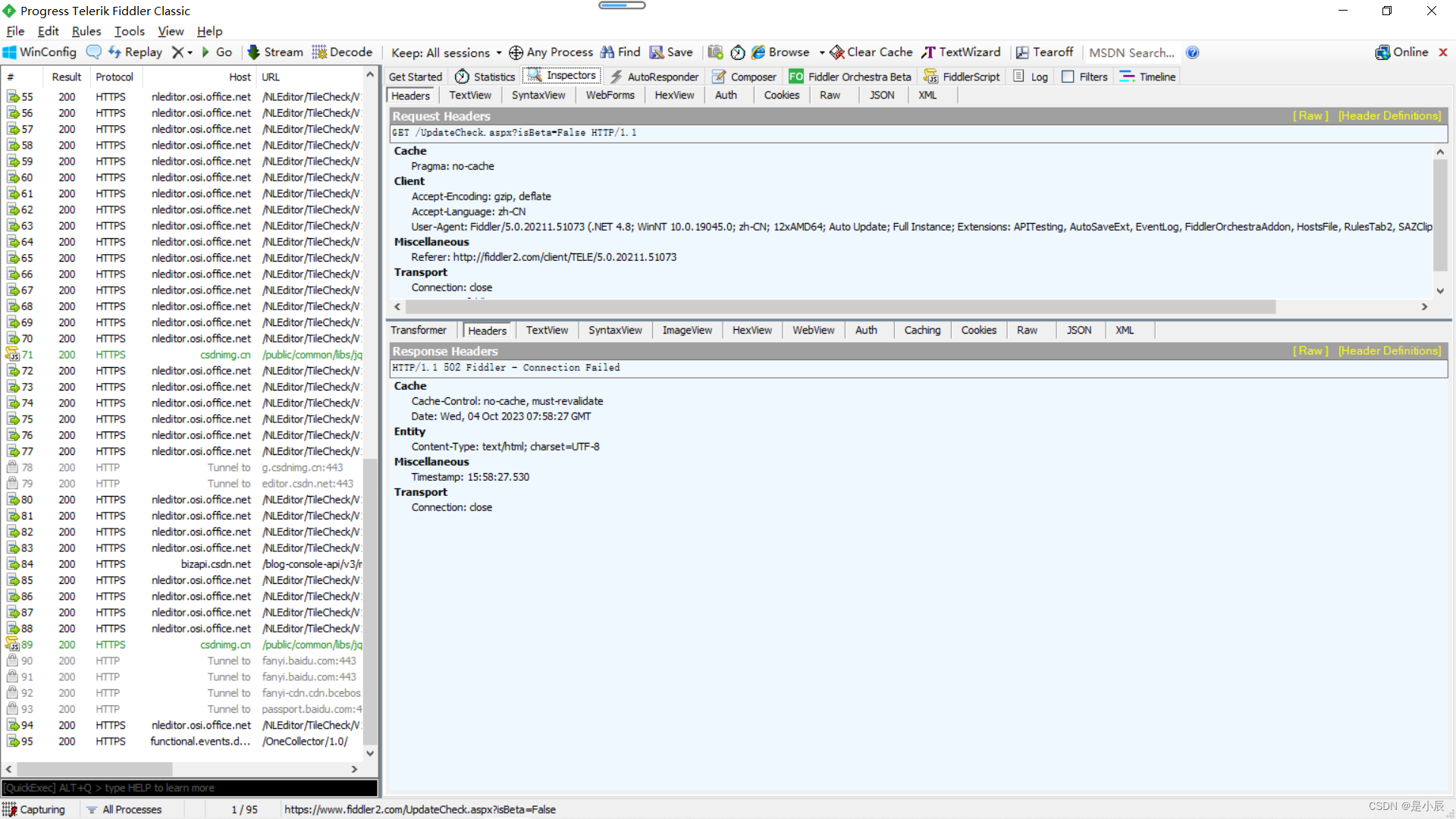1456x819 pixels.
Task: Click Raw link in Request Headers
Action: coord(1310,115)
